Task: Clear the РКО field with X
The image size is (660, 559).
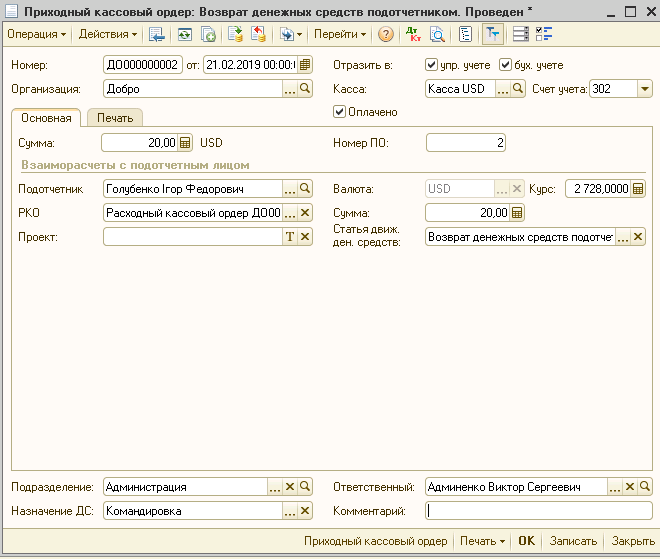Action: click(x=306, y=212)
